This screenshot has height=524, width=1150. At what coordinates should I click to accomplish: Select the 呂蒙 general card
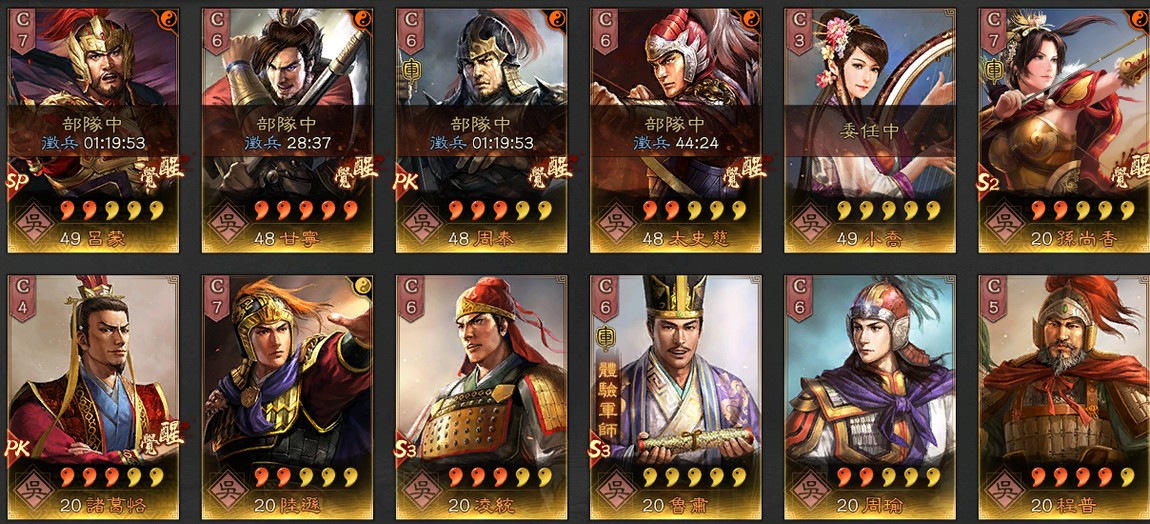click(93, 131)
